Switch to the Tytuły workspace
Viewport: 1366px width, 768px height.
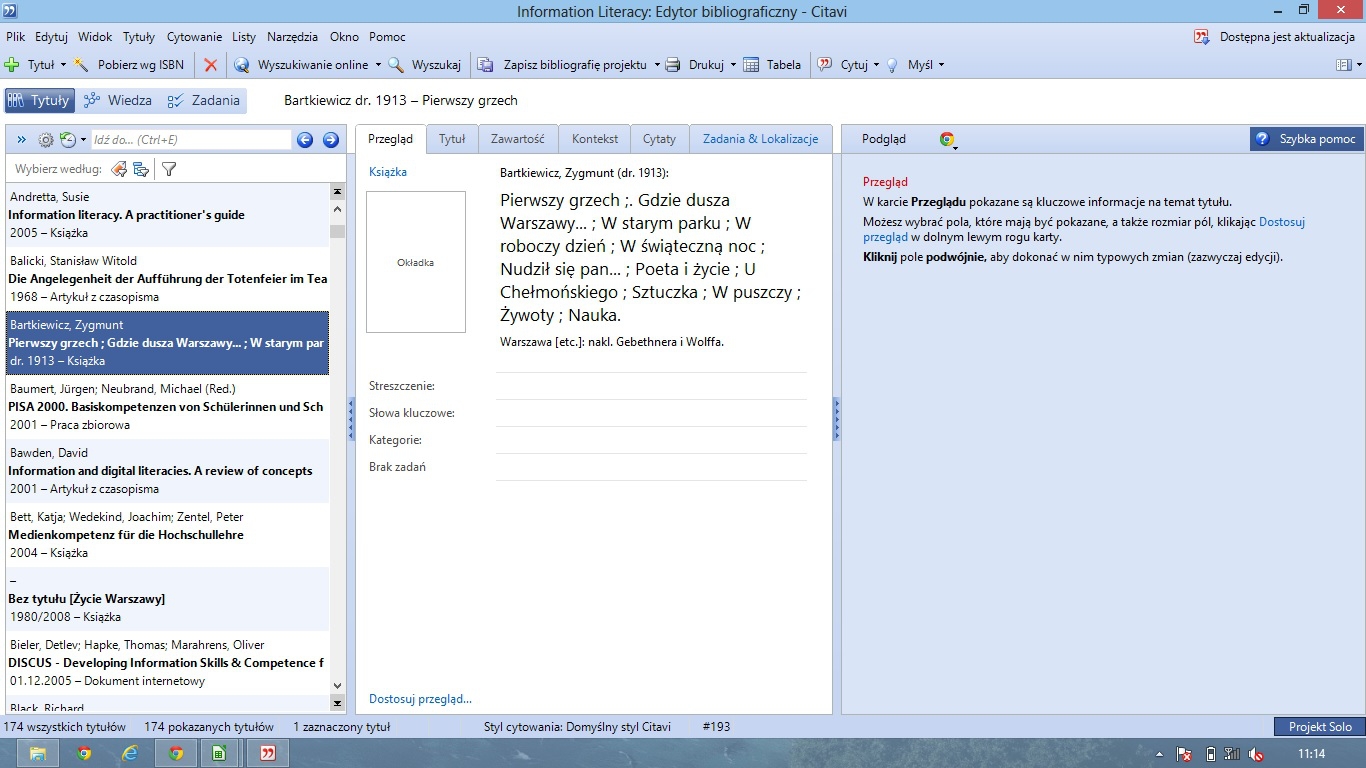point(39,100)
